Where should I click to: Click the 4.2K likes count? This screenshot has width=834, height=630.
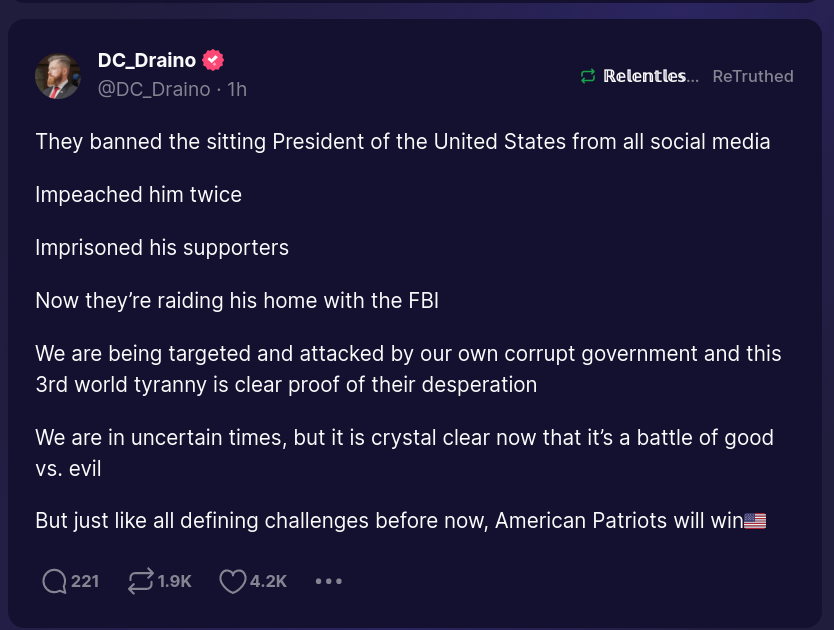(x=268, y=581)
